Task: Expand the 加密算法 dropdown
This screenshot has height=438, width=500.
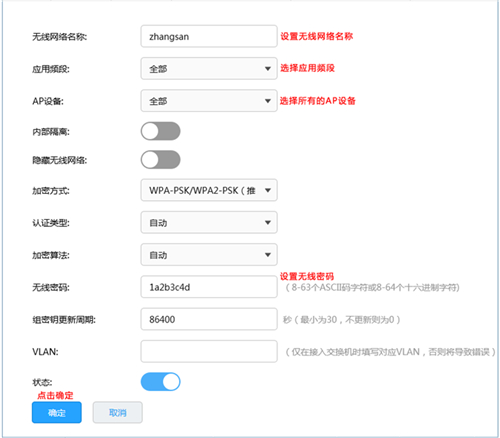Action: (209, 255)
